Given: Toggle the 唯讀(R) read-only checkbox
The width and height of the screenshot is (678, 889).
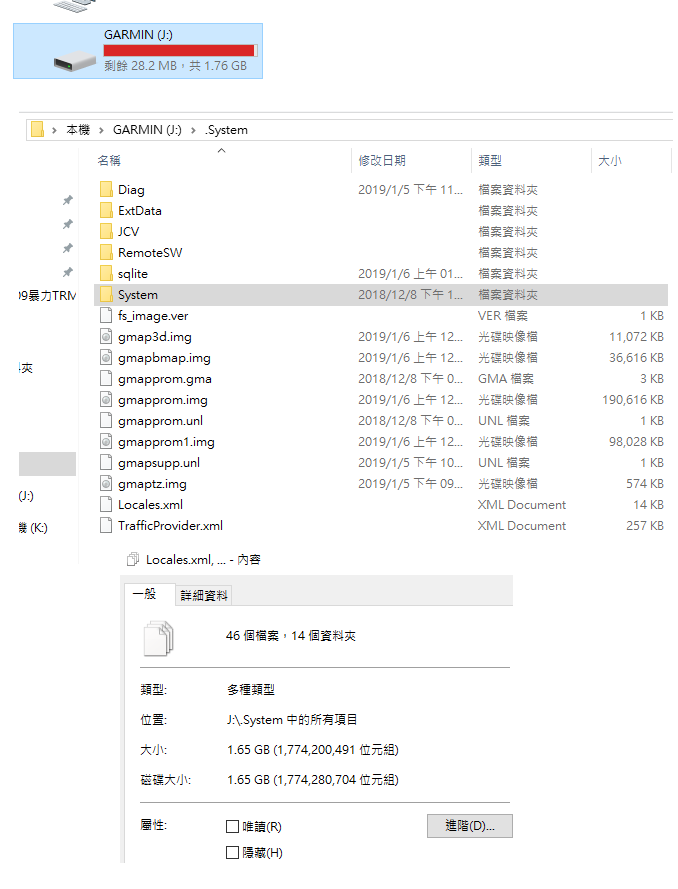Looking at the screenshot, I should pos(232,827).
